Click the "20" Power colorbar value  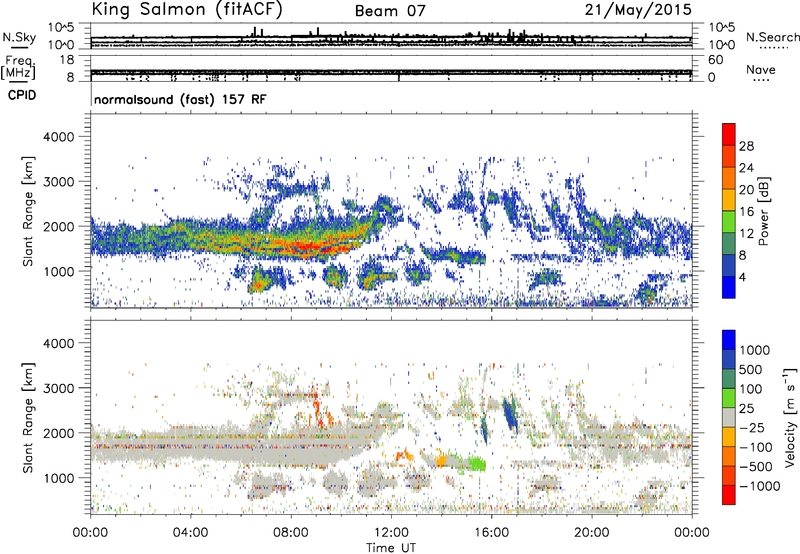746,190
